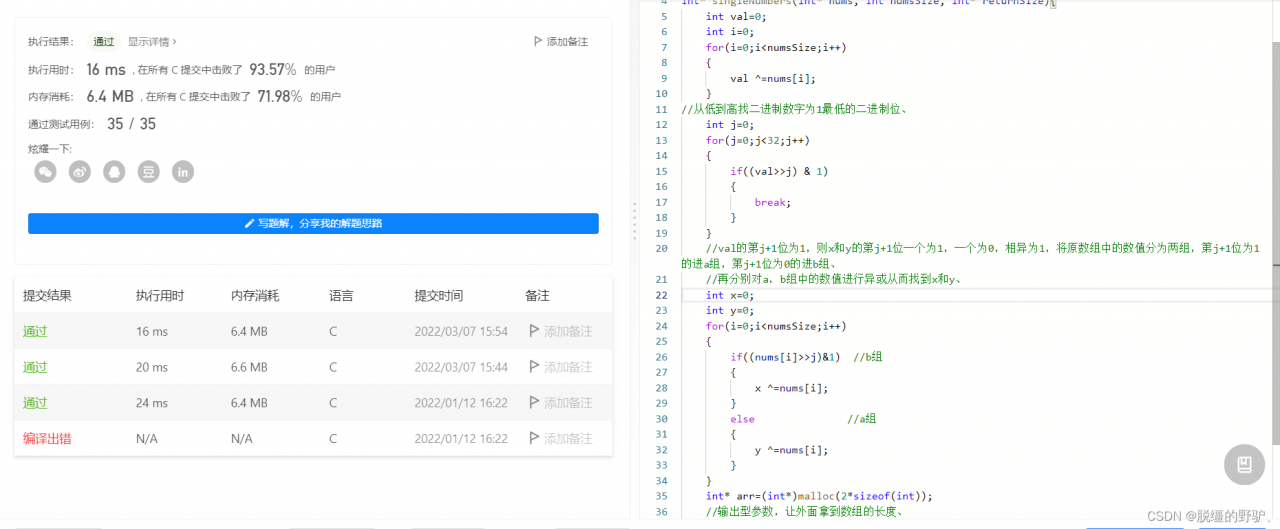Click the 语言 column header

(x=341, y=296)
